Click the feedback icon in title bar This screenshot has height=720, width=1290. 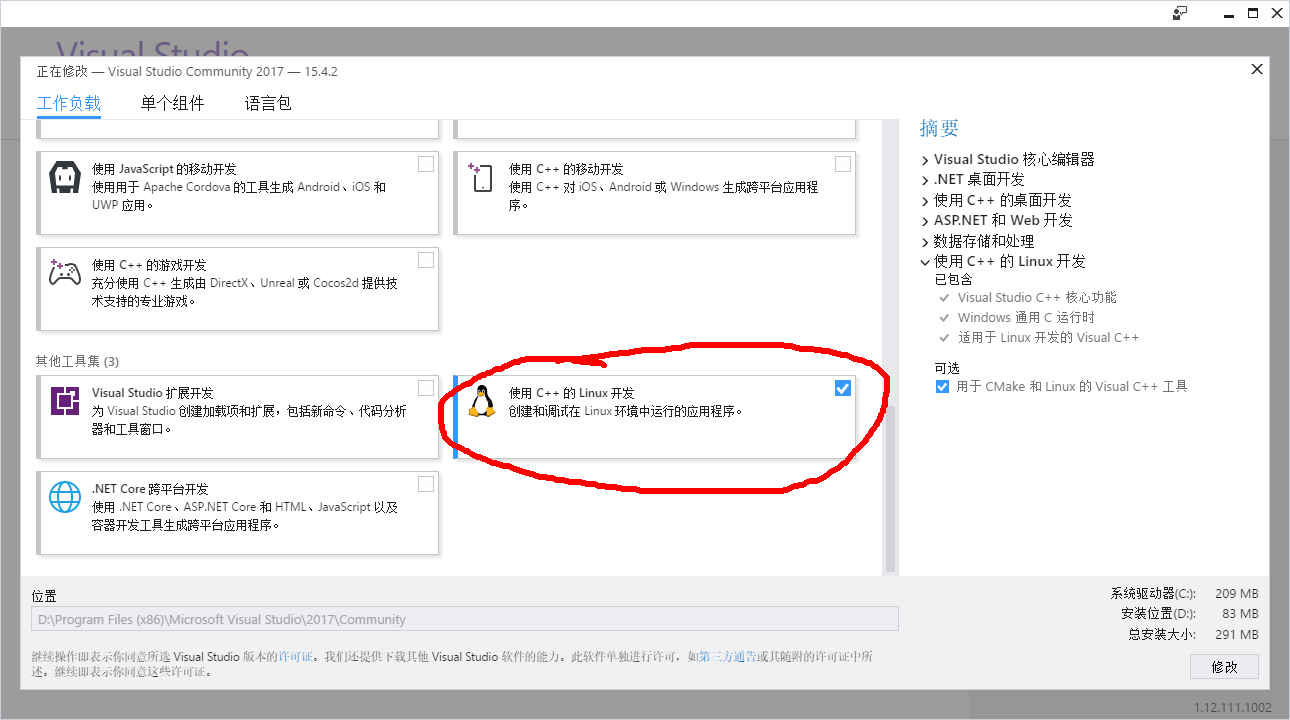coord(1181,13)
